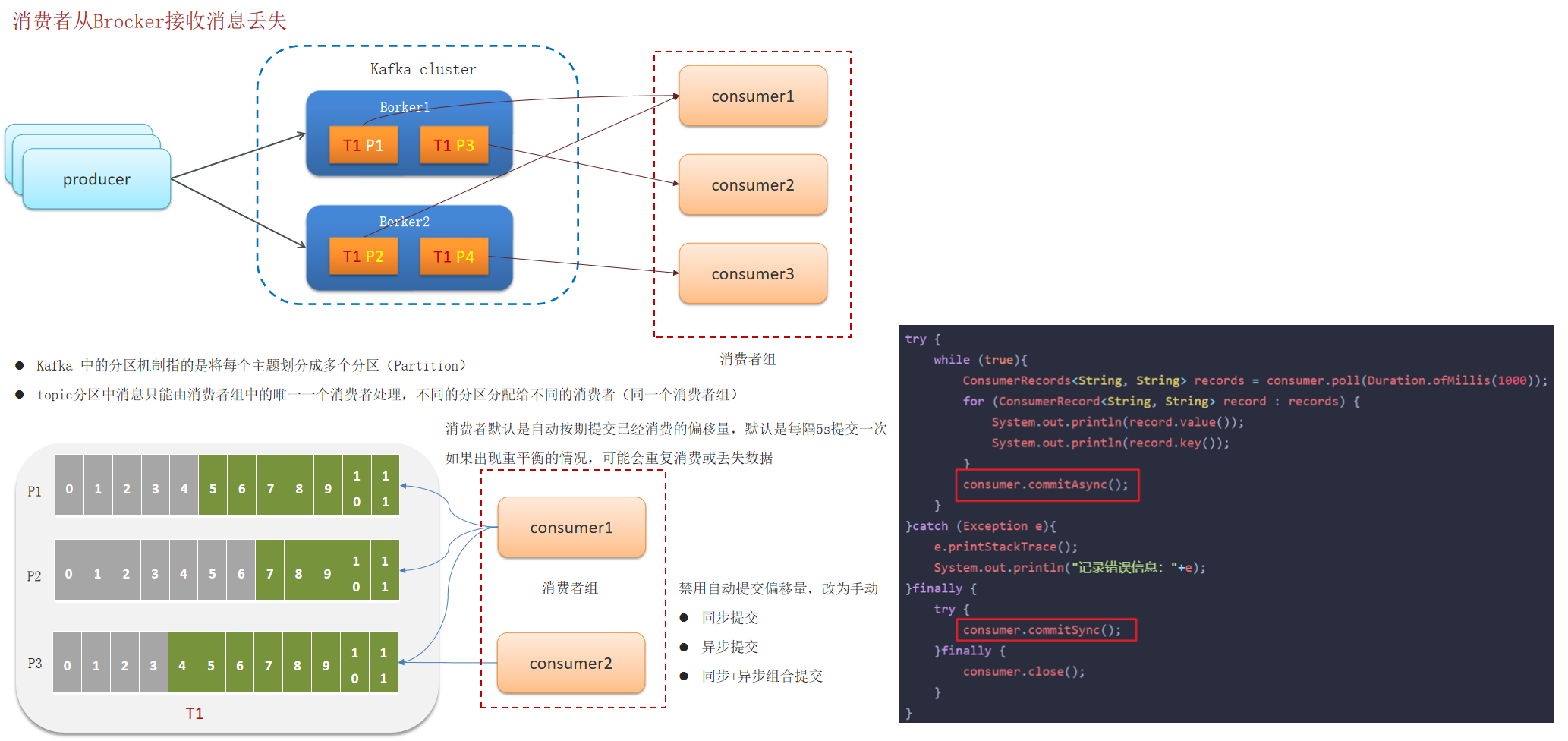Click consumer2 in the lower consumer group

click(571, 664)
